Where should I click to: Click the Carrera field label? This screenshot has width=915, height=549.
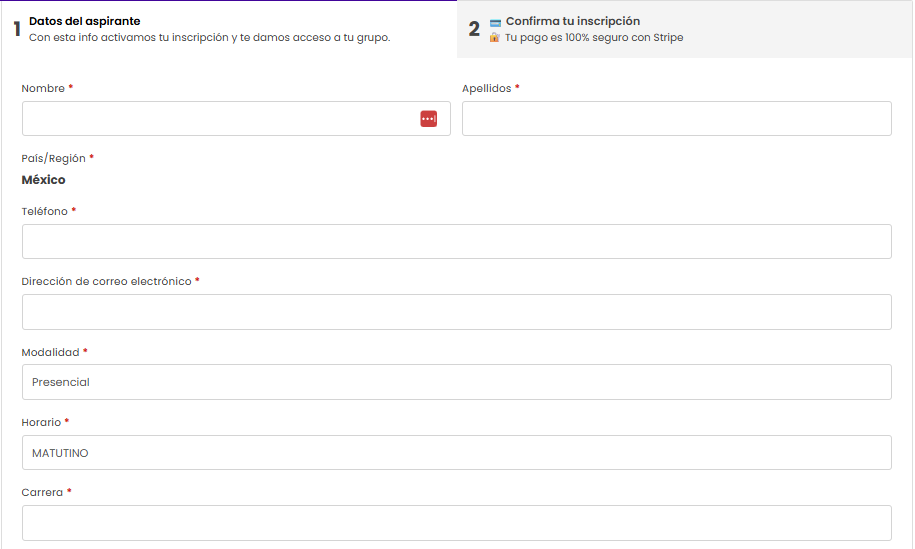click(42, 492)
